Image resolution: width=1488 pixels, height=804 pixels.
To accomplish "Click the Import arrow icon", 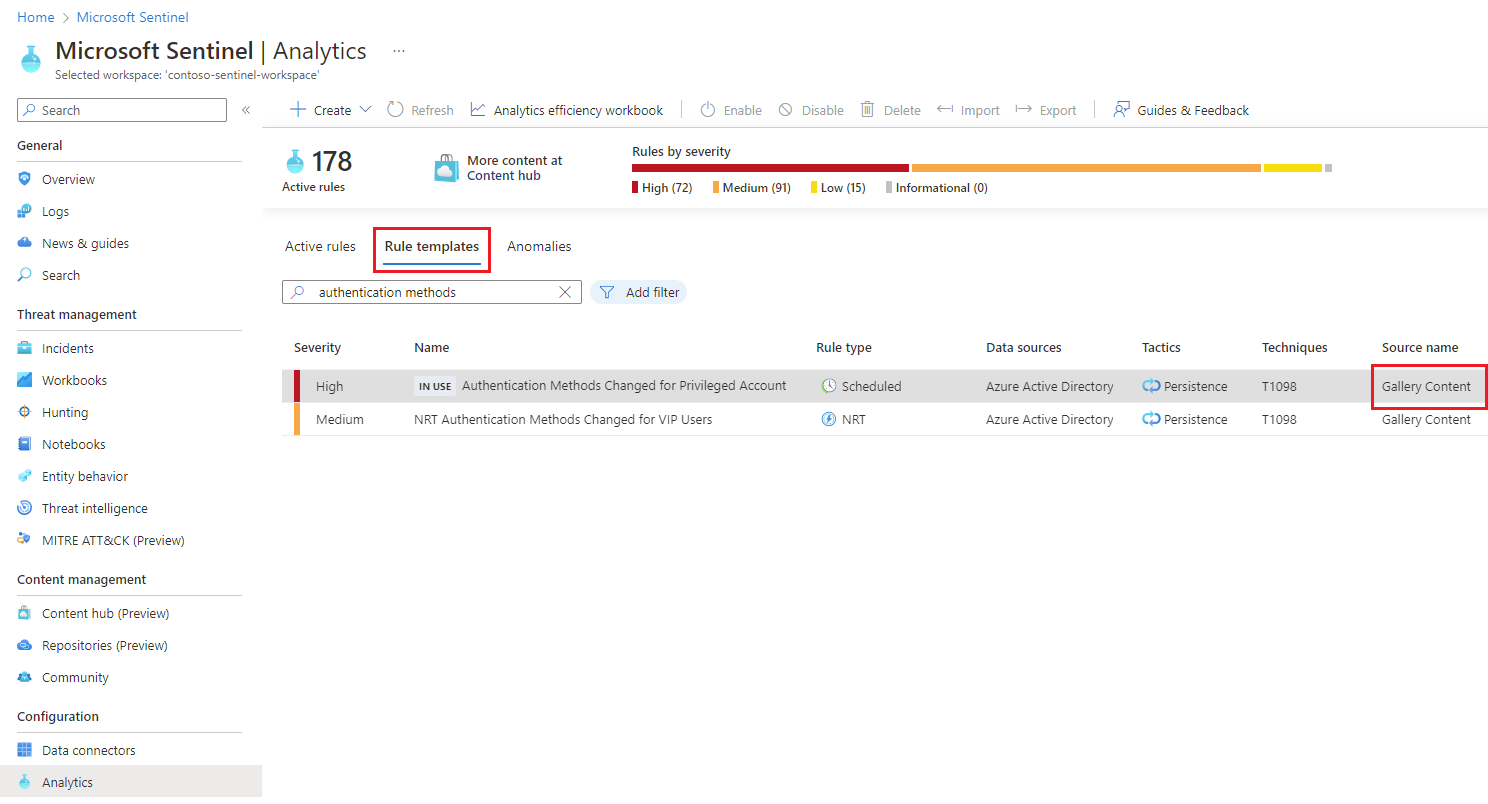I will pos(945,109).
